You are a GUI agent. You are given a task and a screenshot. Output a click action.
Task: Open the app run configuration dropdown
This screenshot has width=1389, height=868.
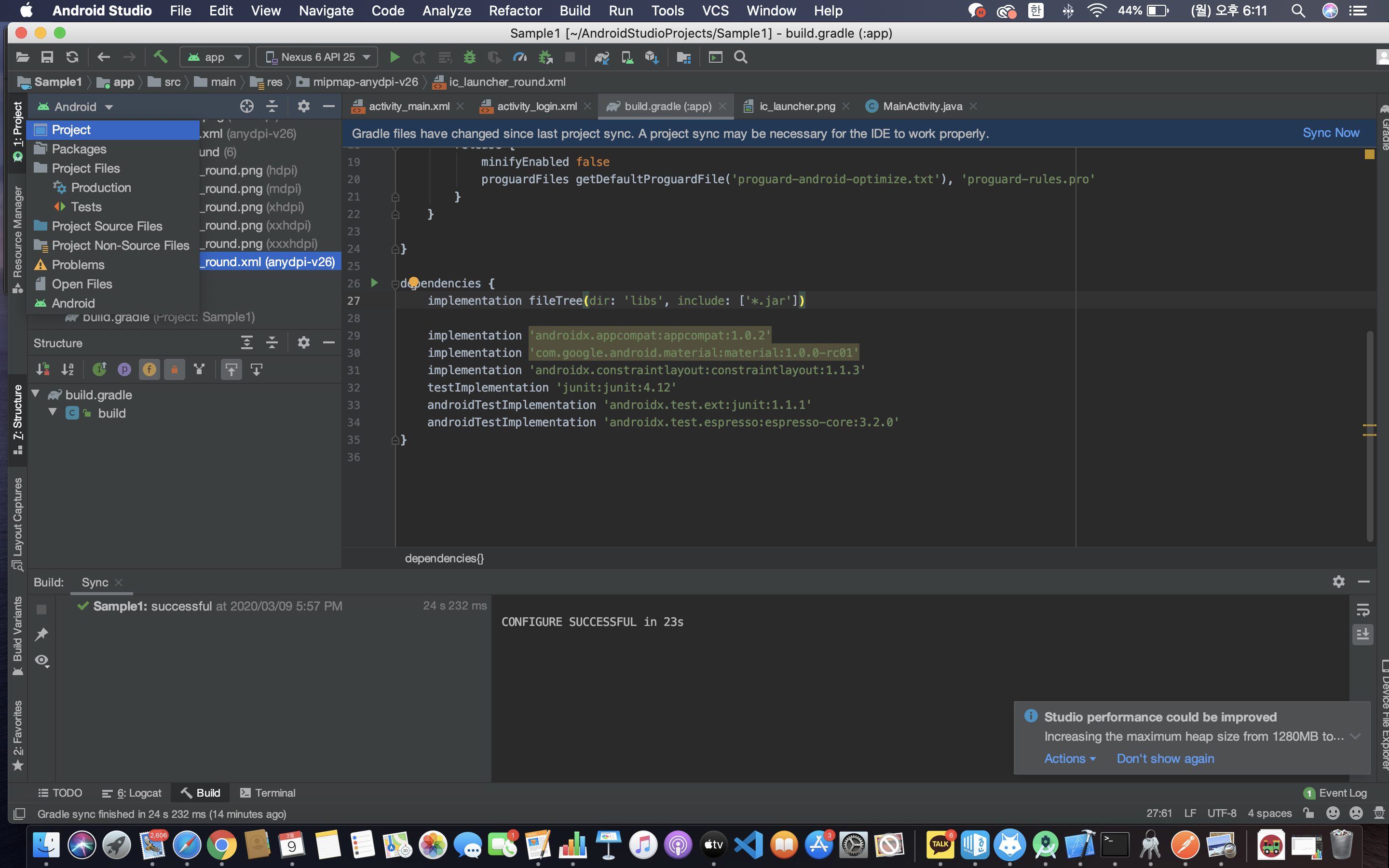[215, 57]
